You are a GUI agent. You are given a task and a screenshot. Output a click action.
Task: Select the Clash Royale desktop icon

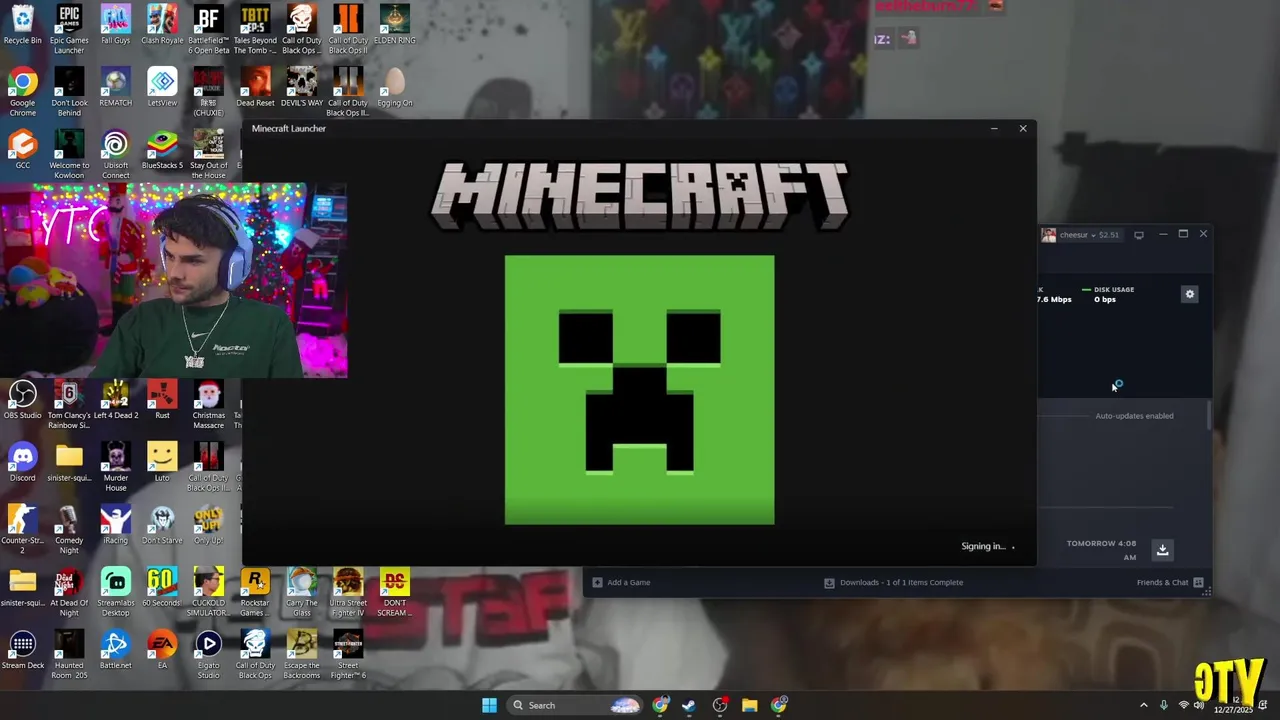click(x=162, y=26)
